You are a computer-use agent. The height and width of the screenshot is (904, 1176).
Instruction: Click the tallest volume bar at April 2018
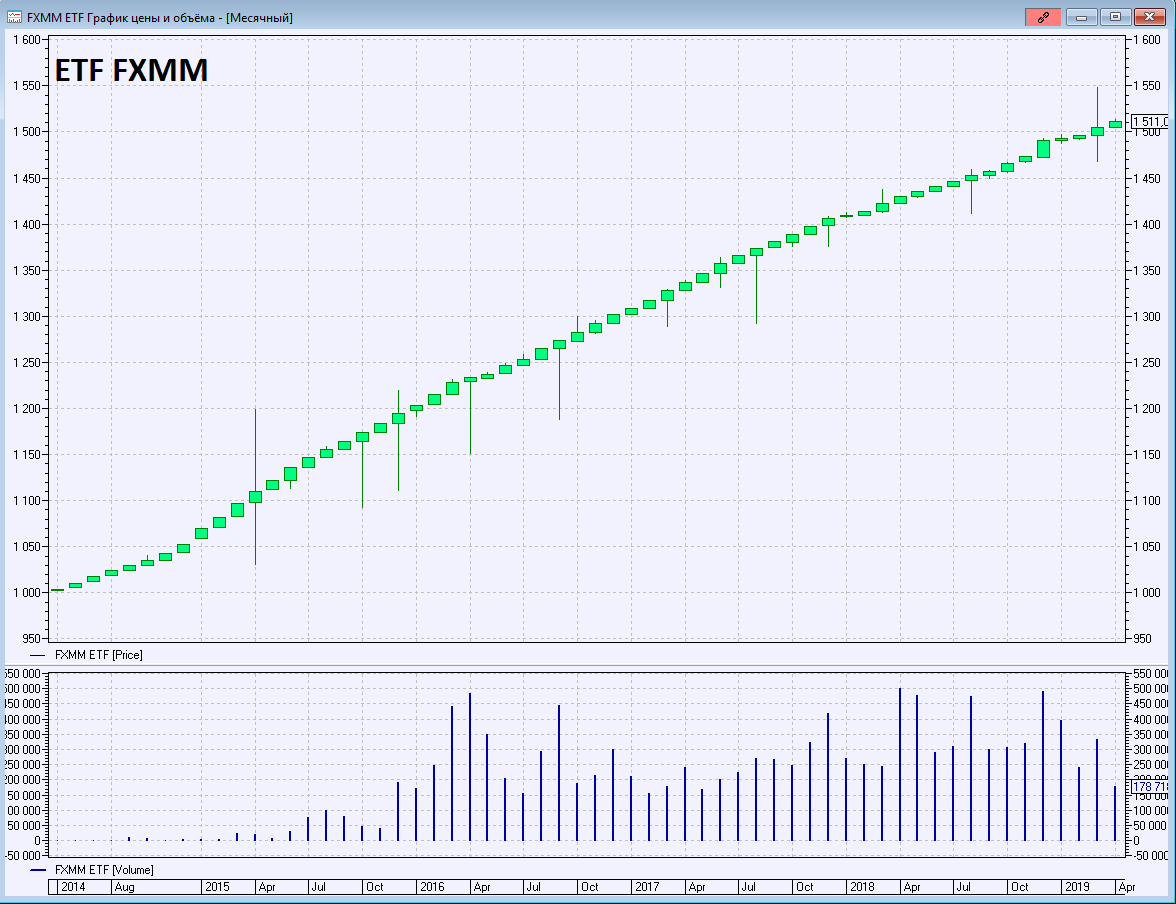click(x=900, y=764)
